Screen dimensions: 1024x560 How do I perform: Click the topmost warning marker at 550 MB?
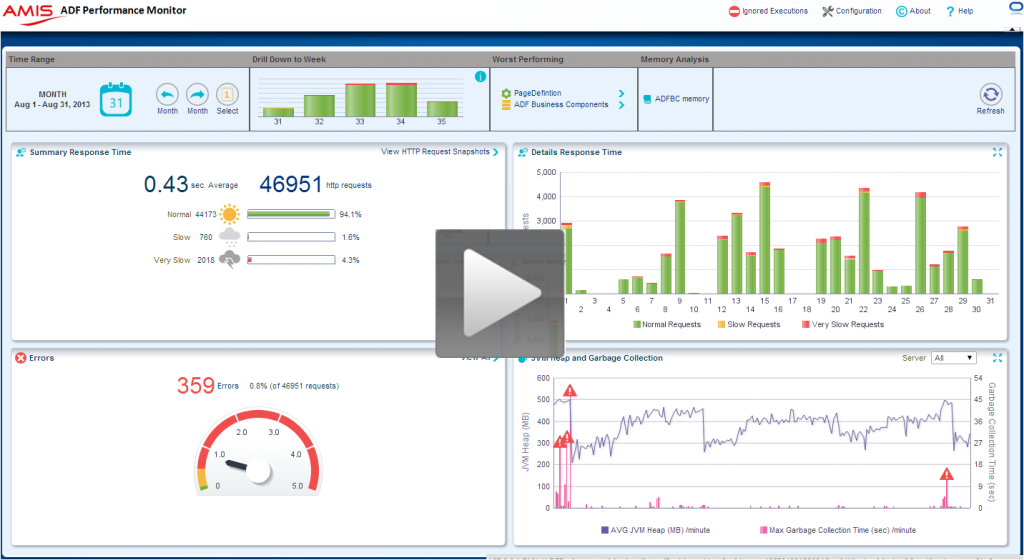coord(570,391)
